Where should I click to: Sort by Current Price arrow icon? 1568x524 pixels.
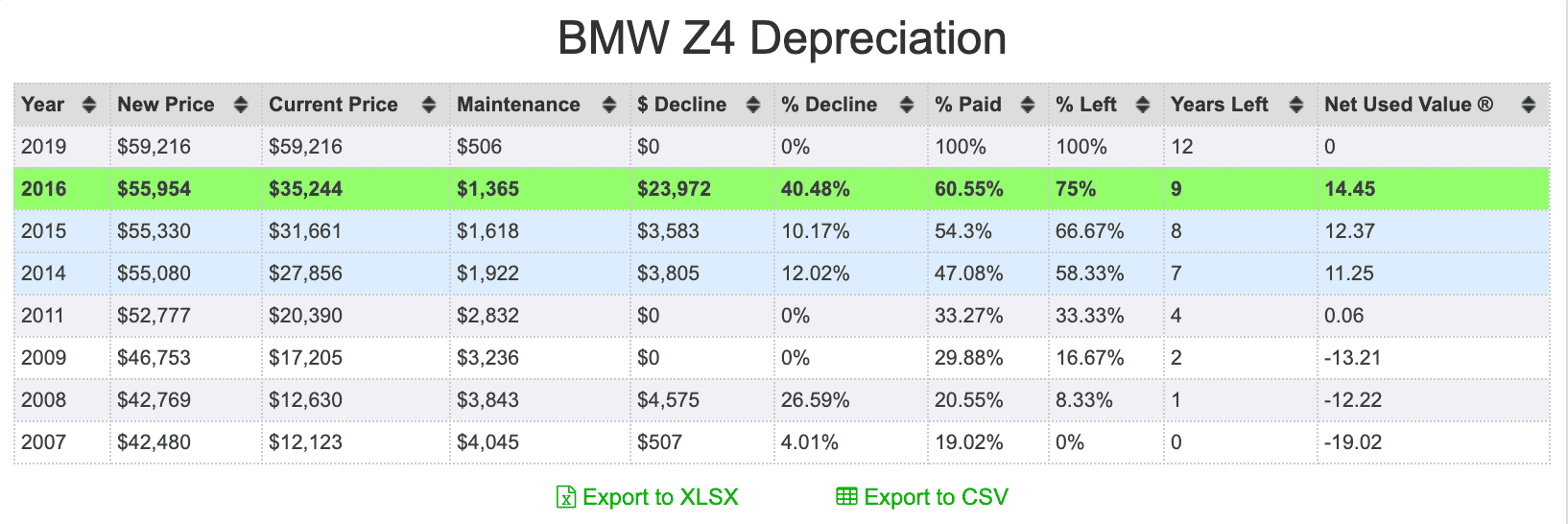pos(429,105)
